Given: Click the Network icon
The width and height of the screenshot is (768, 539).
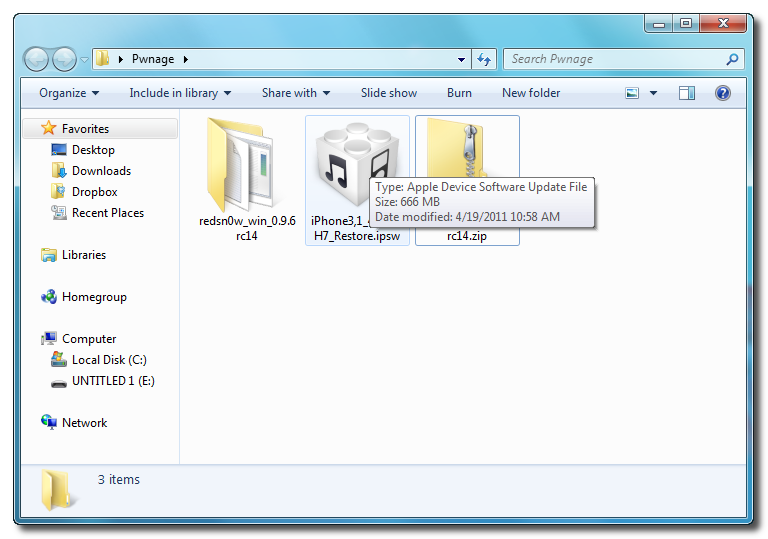Looking at the screenshot, I should click(48, 422).
